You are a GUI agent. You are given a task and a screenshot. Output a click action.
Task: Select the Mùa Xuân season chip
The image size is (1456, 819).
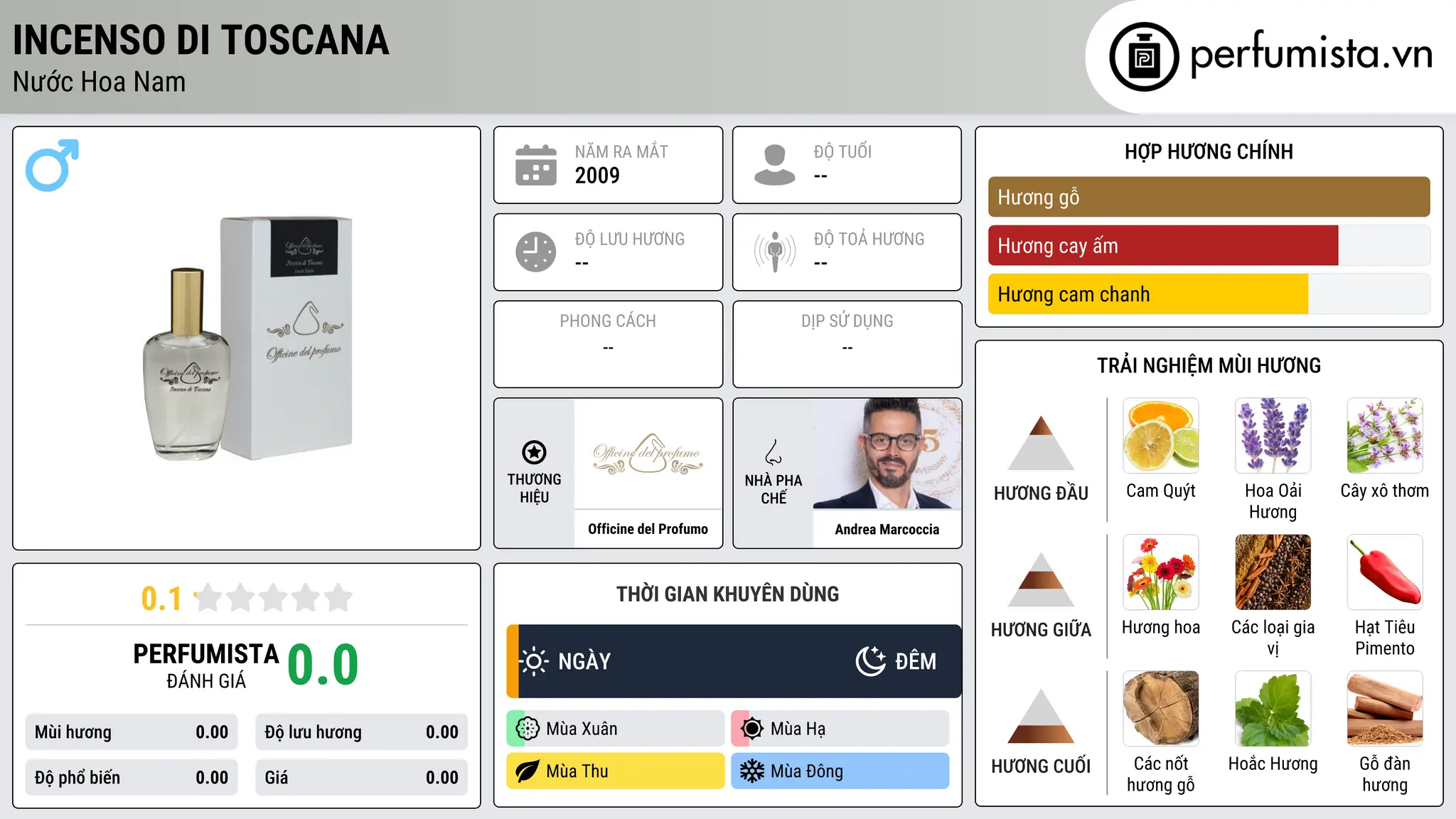point(615,729)
